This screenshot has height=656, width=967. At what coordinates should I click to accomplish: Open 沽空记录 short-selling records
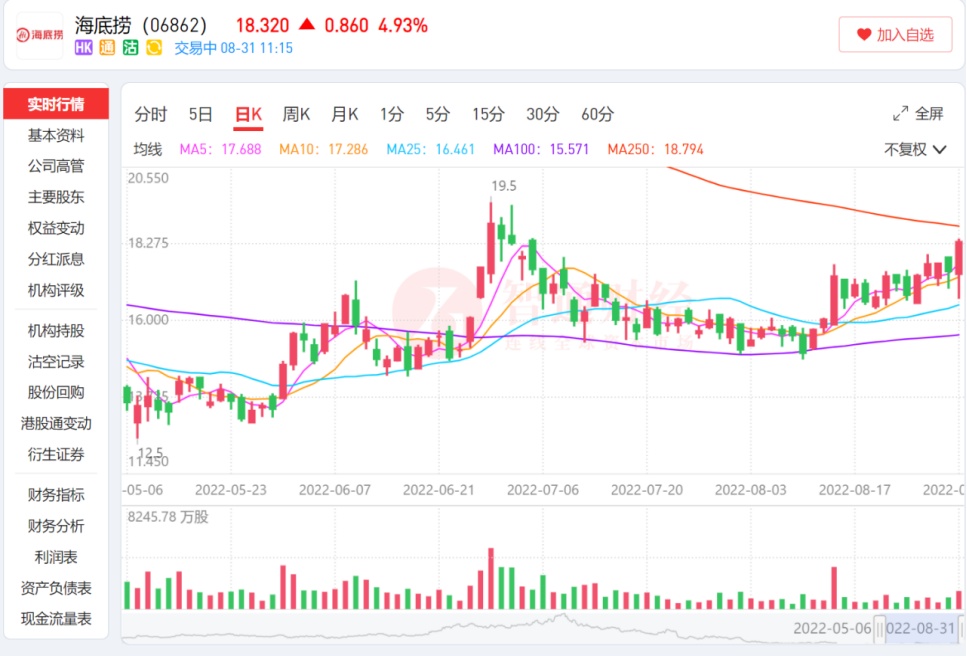[x=56, y=362]
